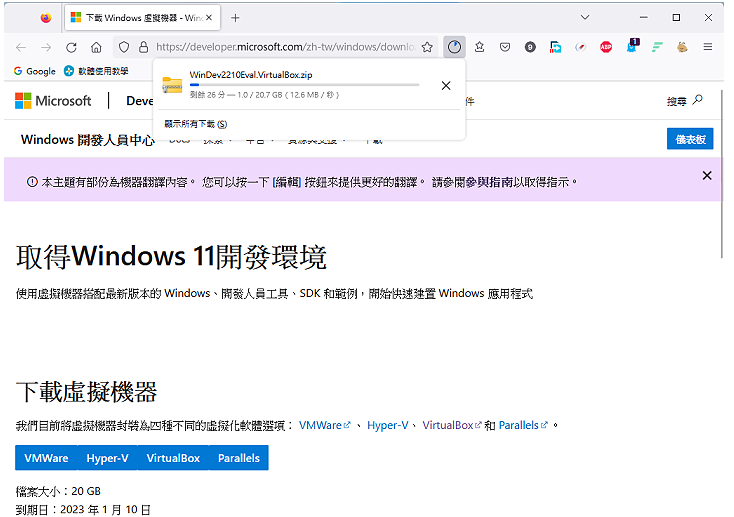
Task: Open the Google bookmark
Action: [35, 71]
